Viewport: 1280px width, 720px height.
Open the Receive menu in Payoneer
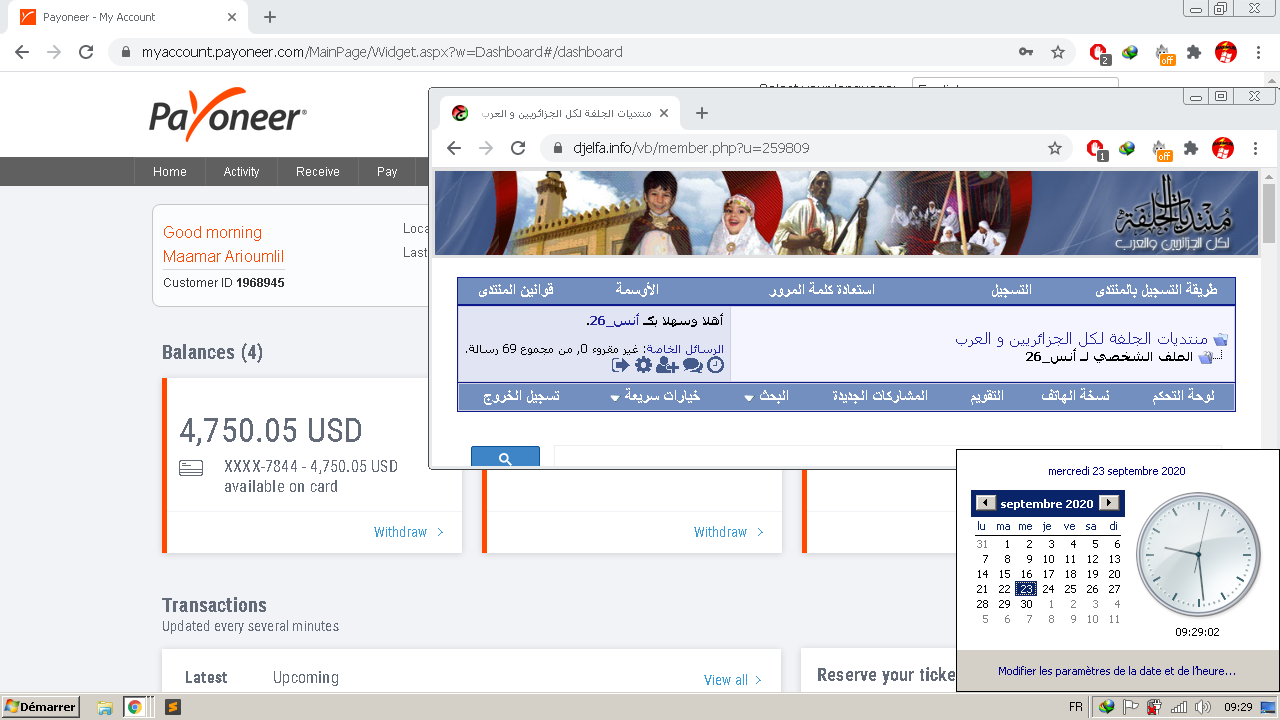(x=318, y=172)
